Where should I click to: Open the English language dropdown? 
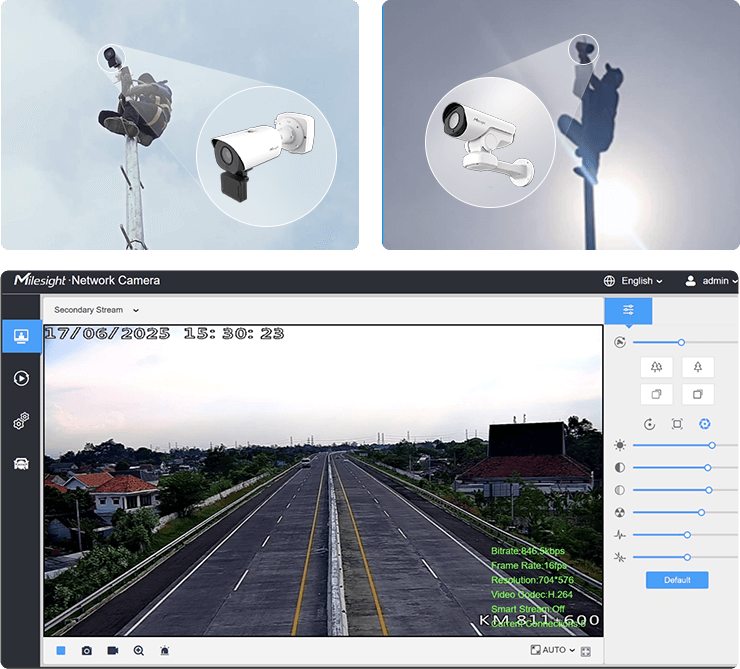(635, 281)
